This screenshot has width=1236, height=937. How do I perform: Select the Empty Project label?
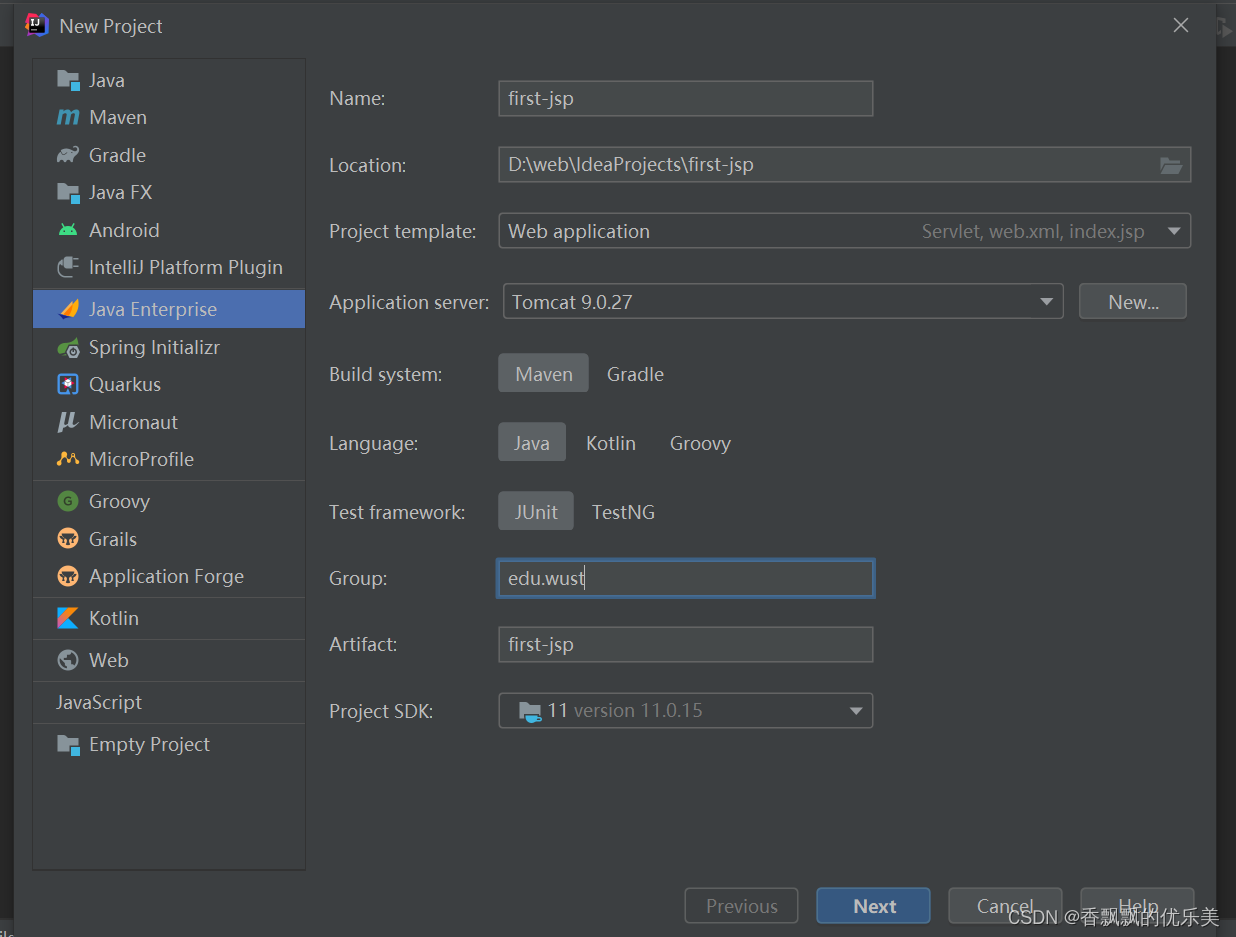pos(149,744)
